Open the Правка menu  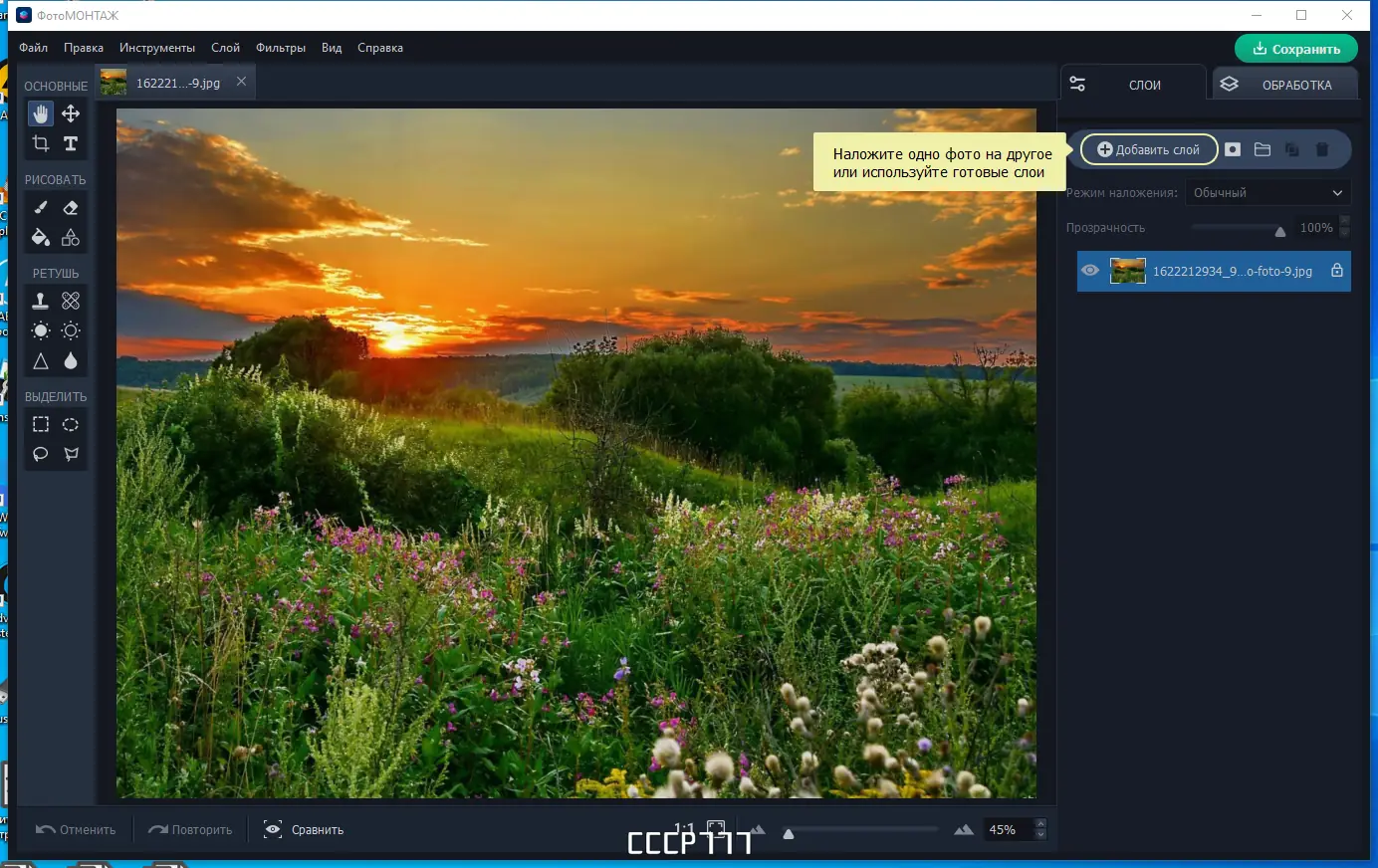(x=84, y=48)
